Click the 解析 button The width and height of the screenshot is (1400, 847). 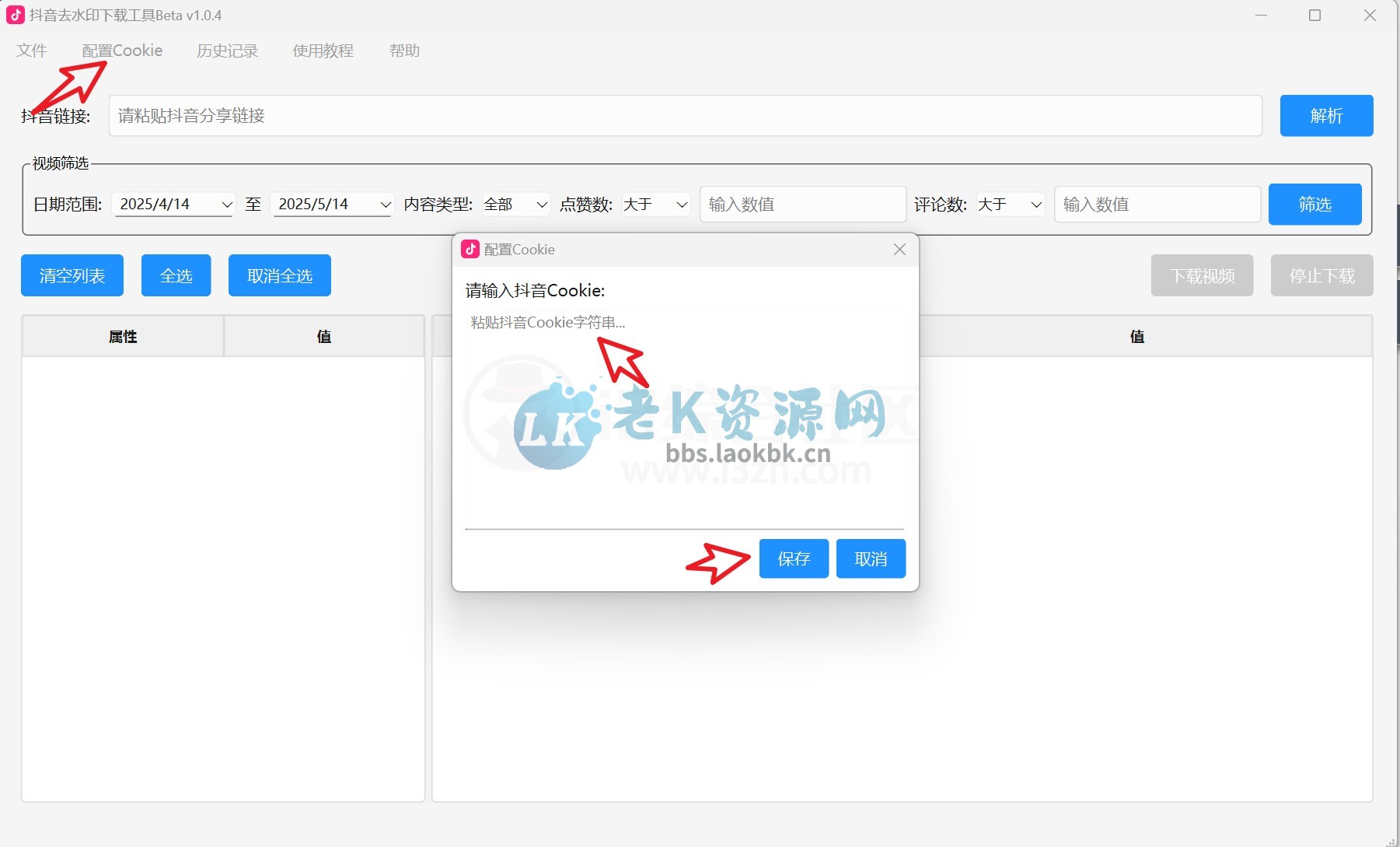click(x=1326, y=116)
